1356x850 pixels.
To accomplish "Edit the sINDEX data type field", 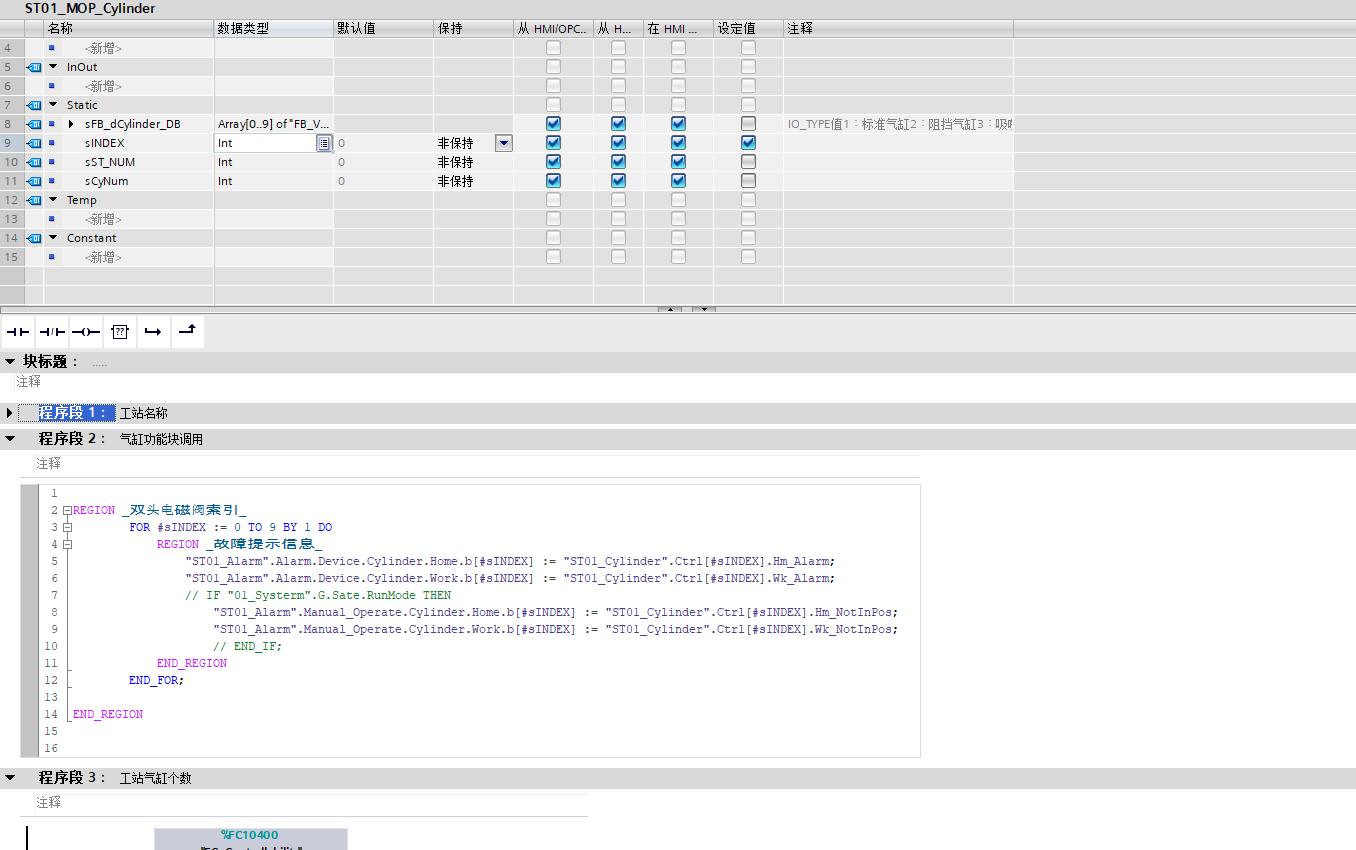I will [266, 143].
